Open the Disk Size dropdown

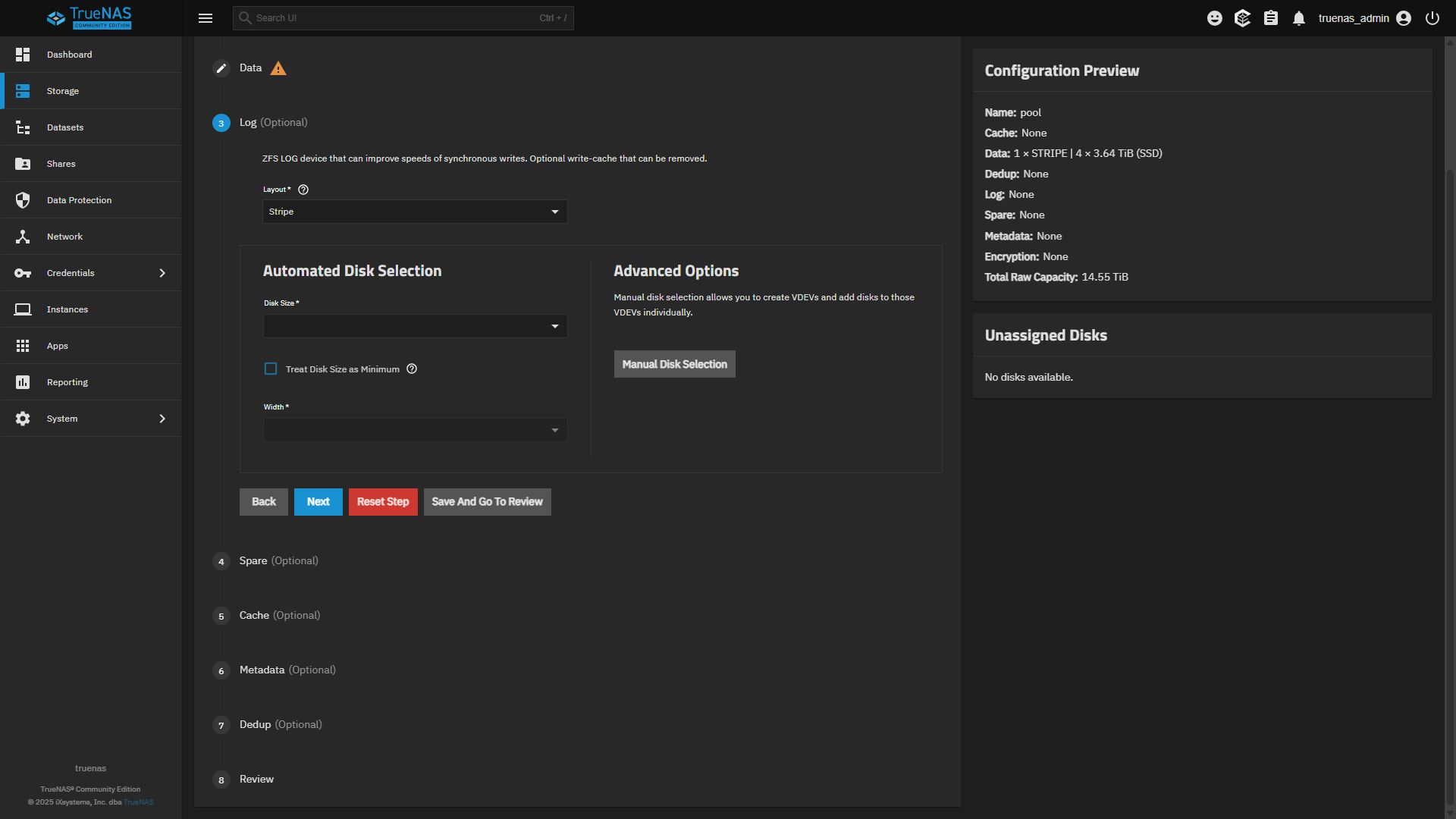pyautogui.click(x=415, y=326)
